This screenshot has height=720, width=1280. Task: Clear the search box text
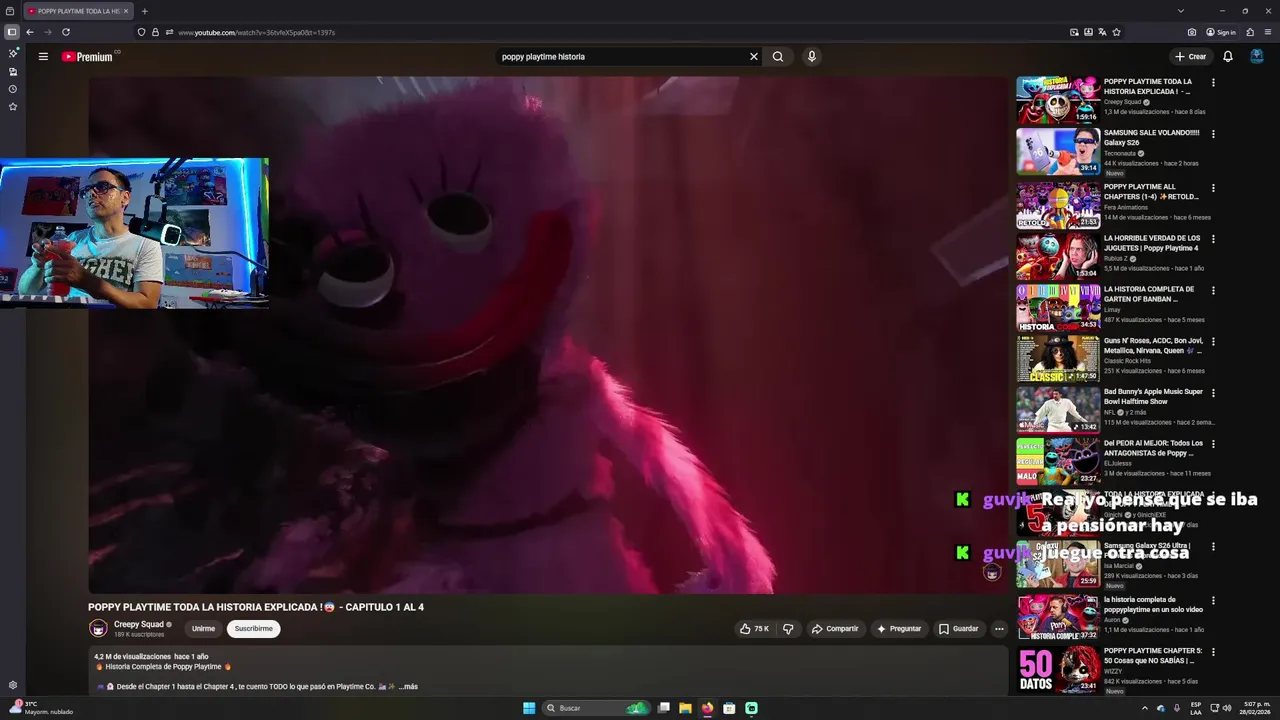coord(754,57)
